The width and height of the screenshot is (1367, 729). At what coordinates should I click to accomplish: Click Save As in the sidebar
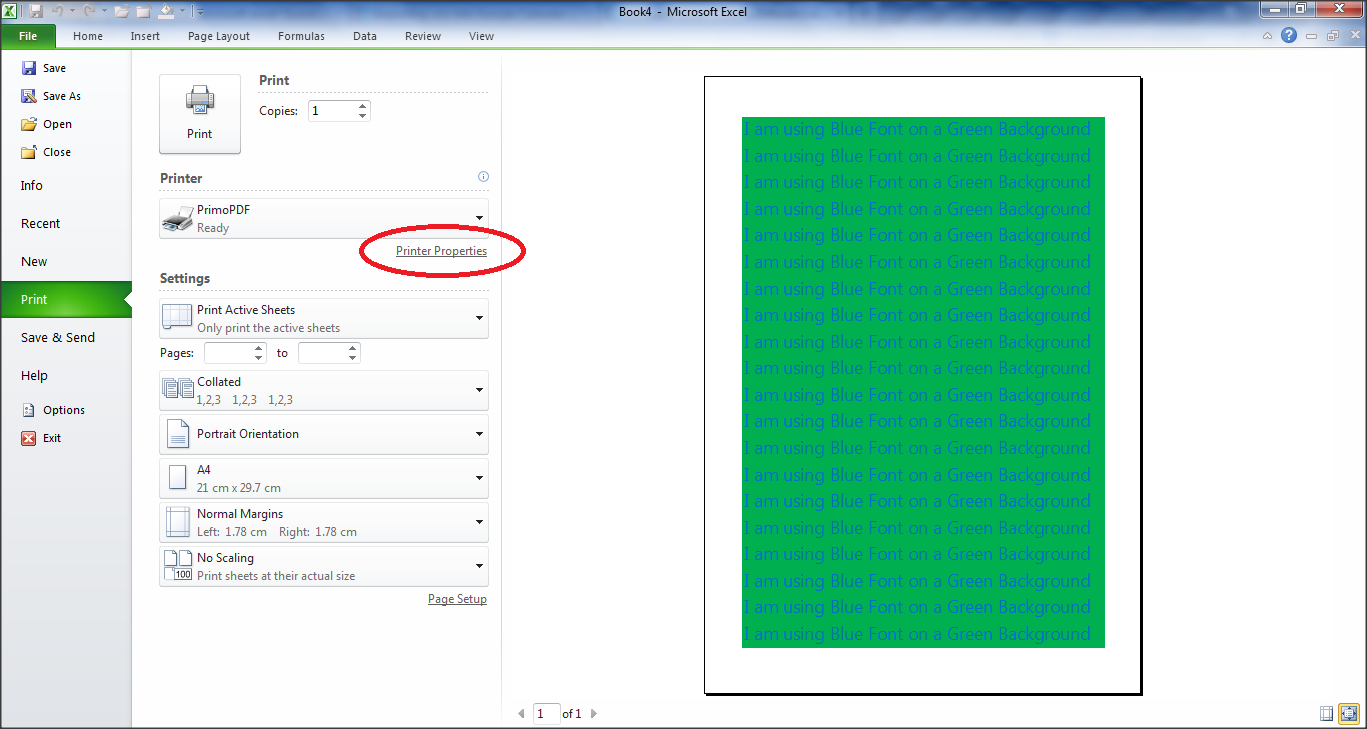61,96
